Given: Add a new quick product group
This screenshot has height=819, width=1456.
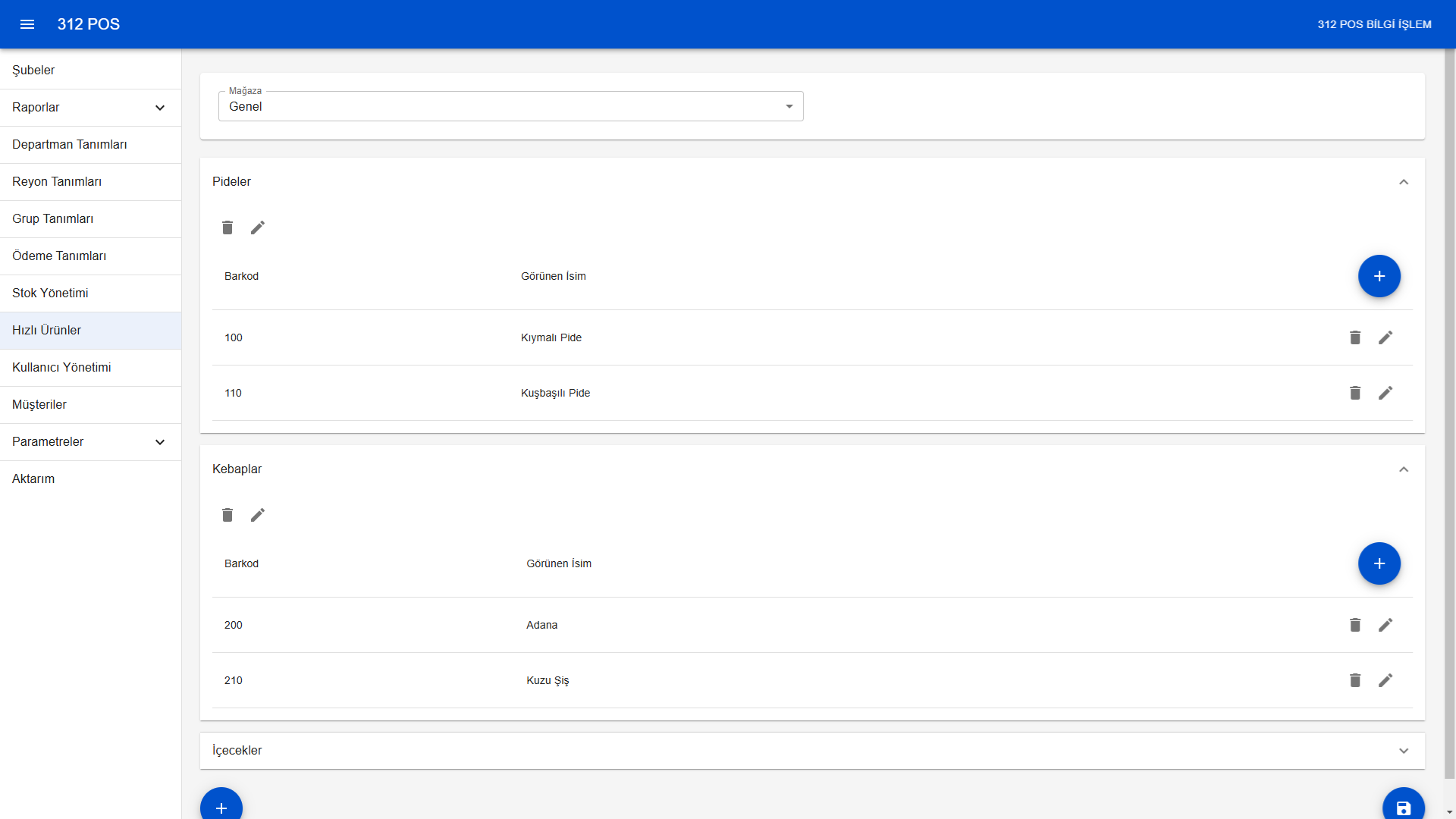Looking at the screenshot, I should coord(221,807).
